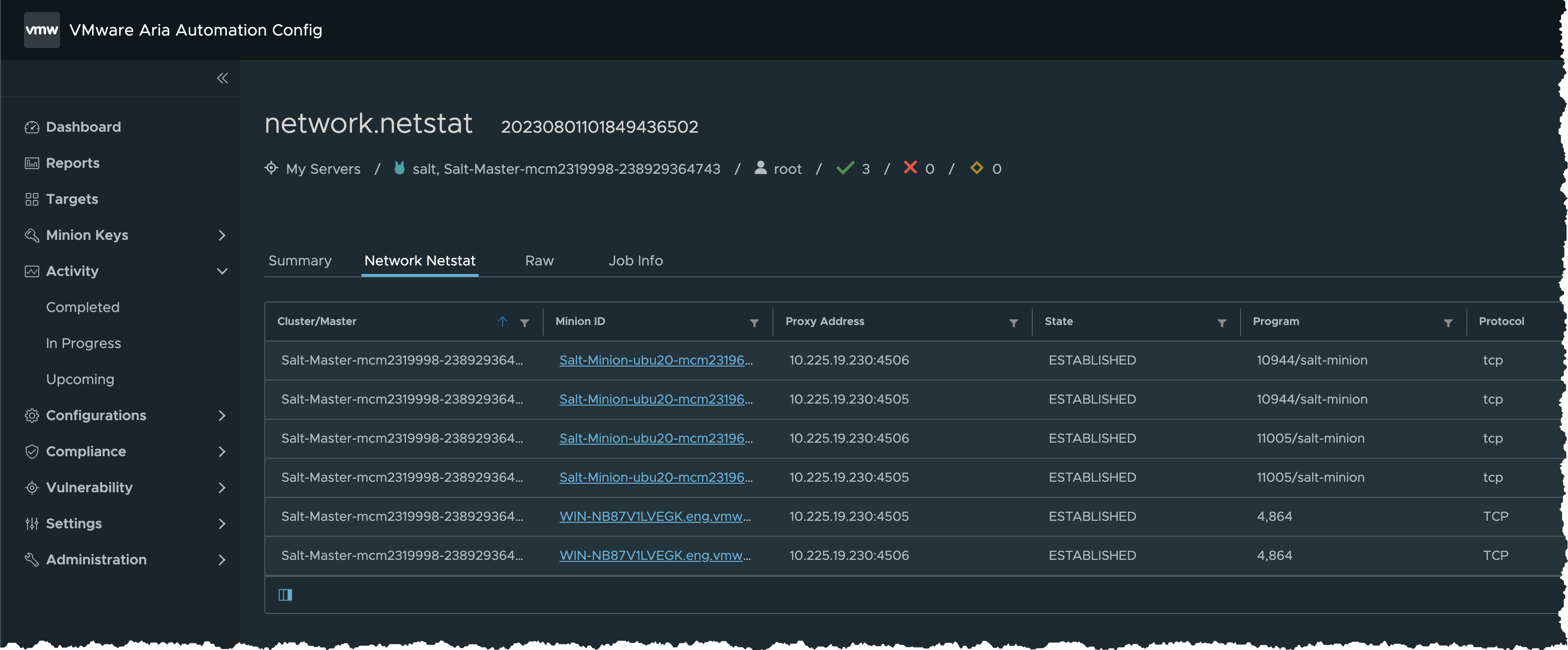Click the yellow diamond warning icon

[976, 167]
